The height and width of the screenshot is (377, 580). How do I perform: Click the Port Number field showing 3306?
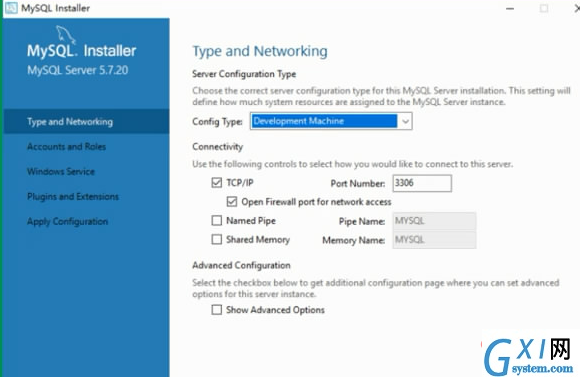click(422, 183)
